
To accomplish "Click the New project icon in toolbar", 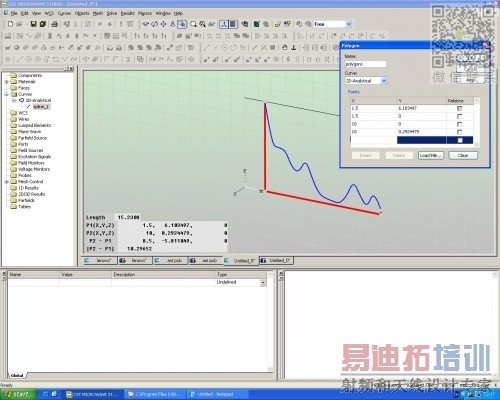I will [10, 24].
